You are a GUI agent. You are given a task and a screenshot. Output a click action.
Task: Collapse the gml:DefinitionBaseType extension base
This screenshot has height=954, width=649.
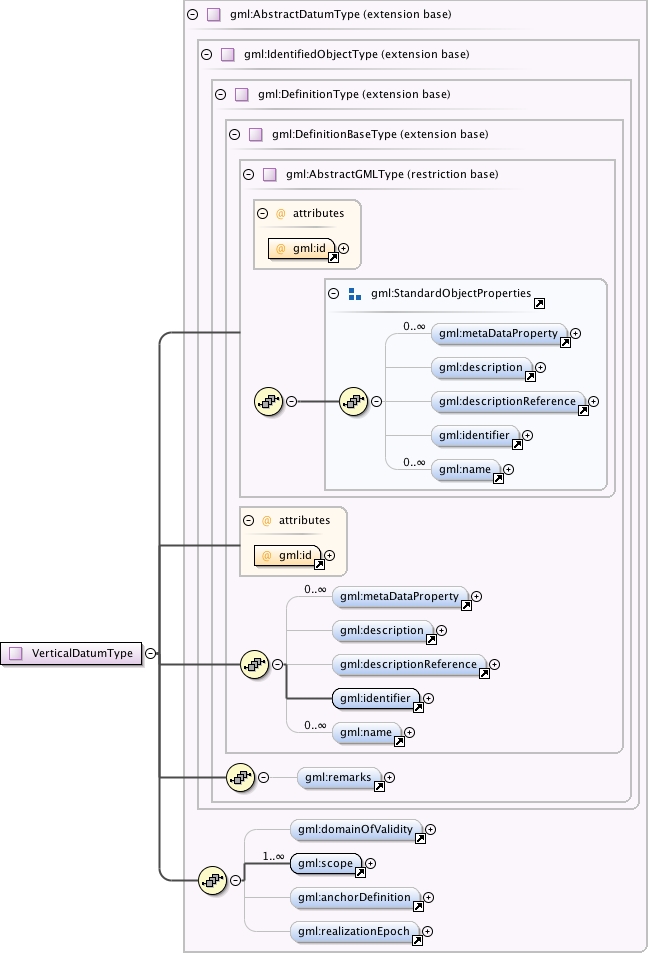(x=235, y=134)
